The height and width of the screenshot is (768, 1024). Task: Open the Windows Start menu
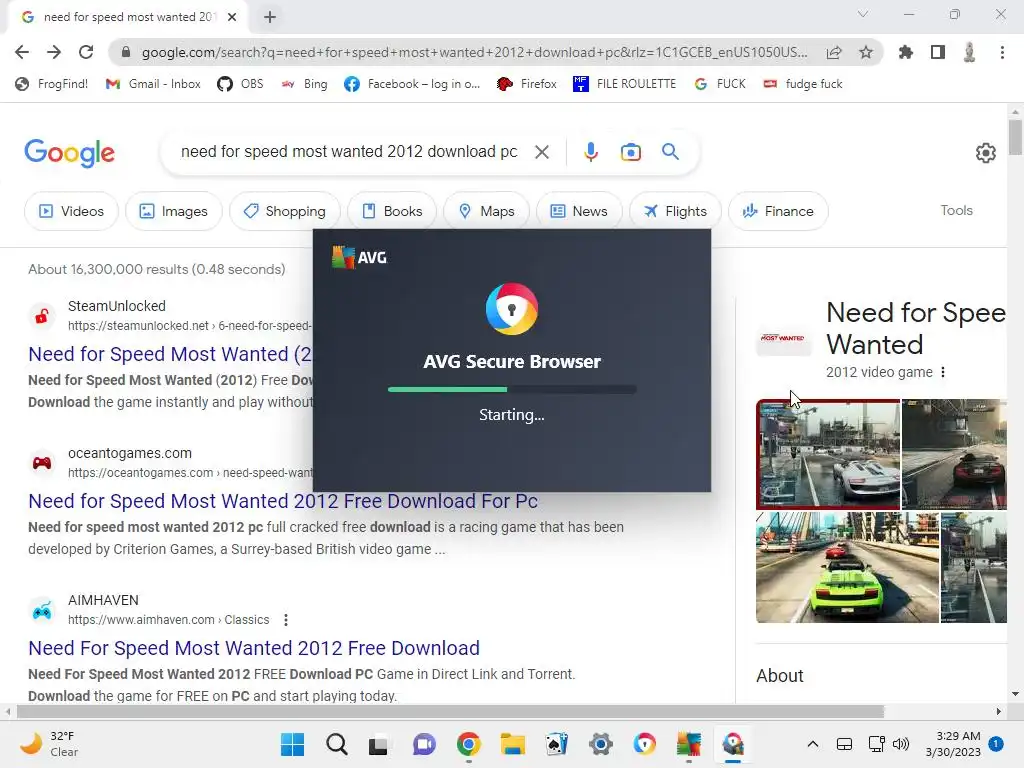292,744
